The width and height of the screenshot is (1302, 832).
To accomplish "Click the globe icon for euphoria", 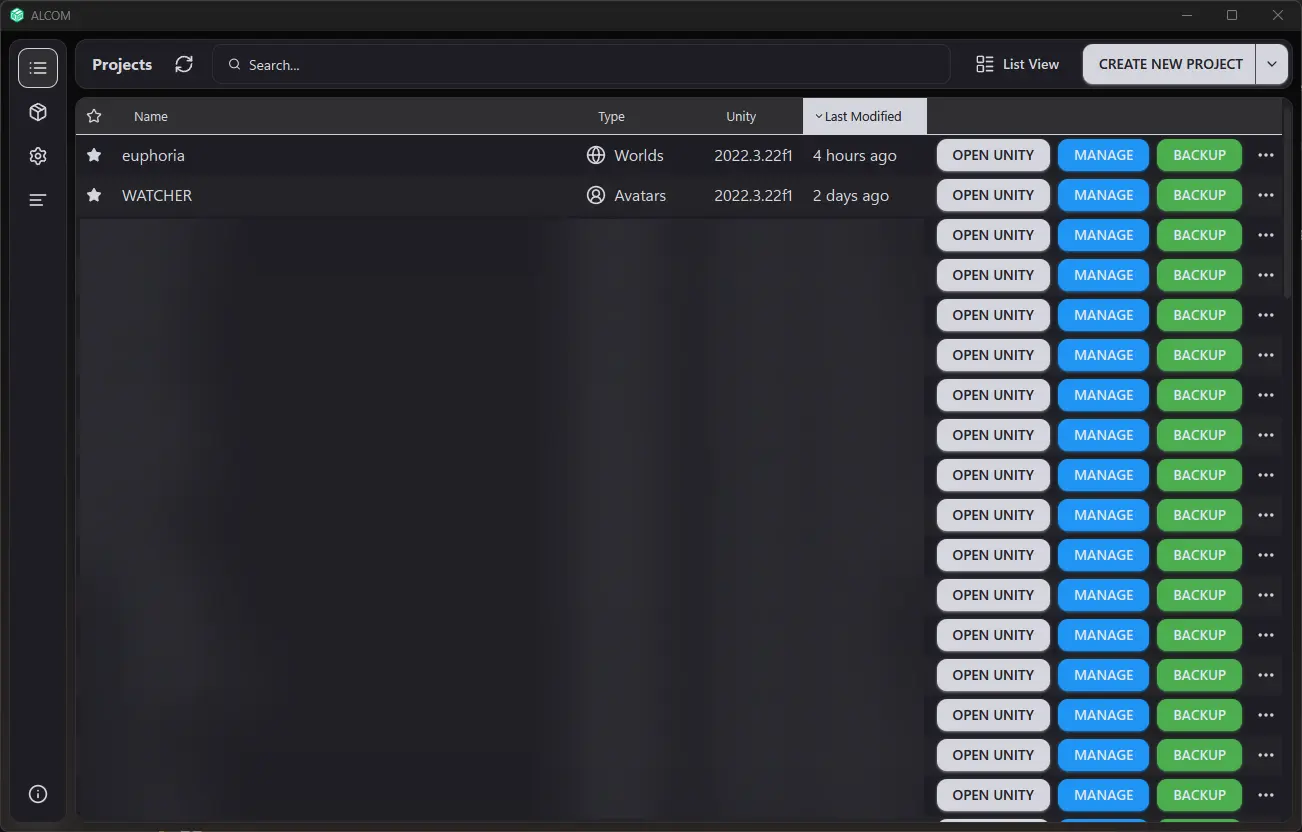I will [596, 155].
